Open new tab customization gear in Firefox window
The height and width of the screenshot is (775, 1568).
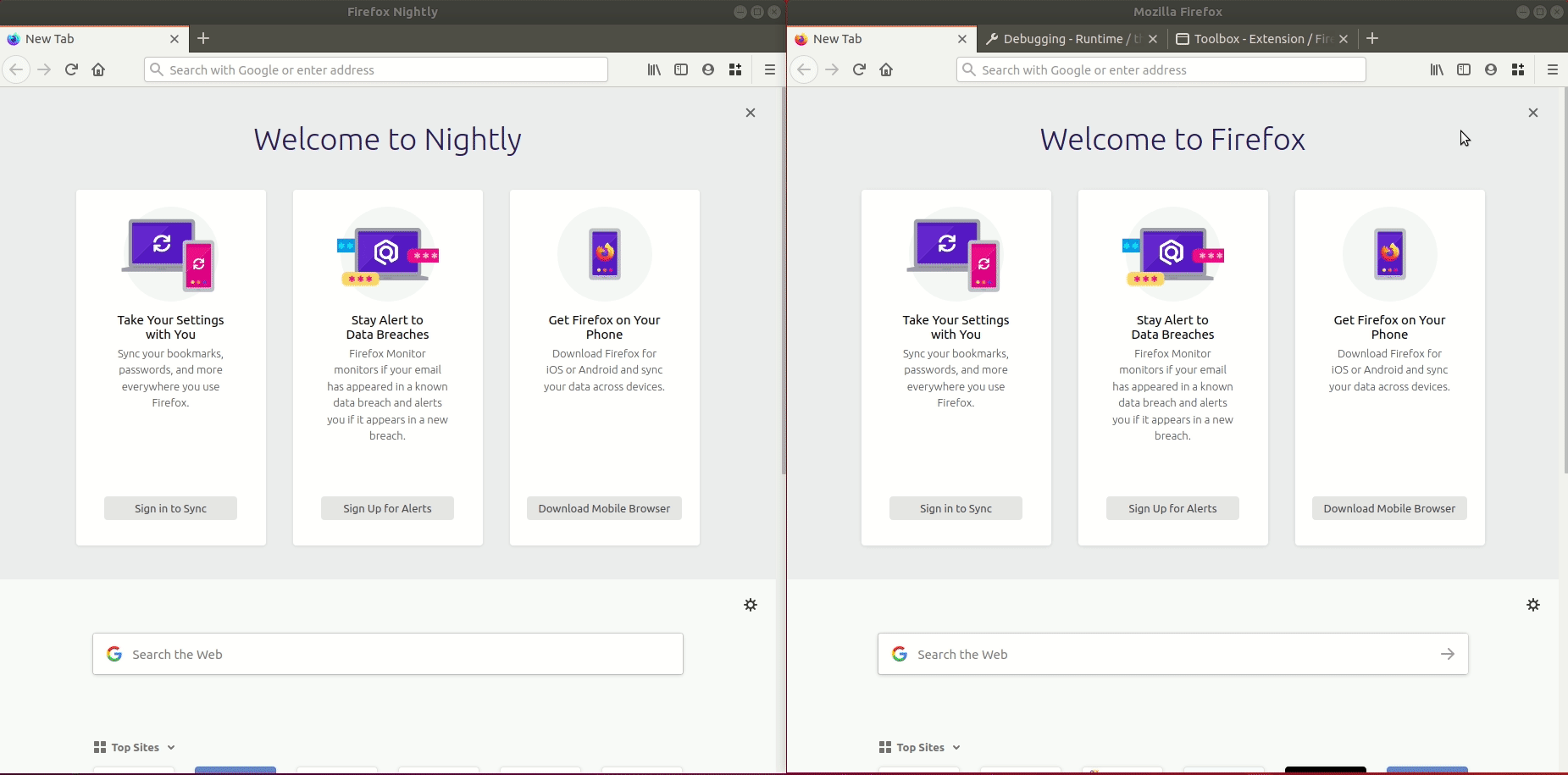point(1534,605)
